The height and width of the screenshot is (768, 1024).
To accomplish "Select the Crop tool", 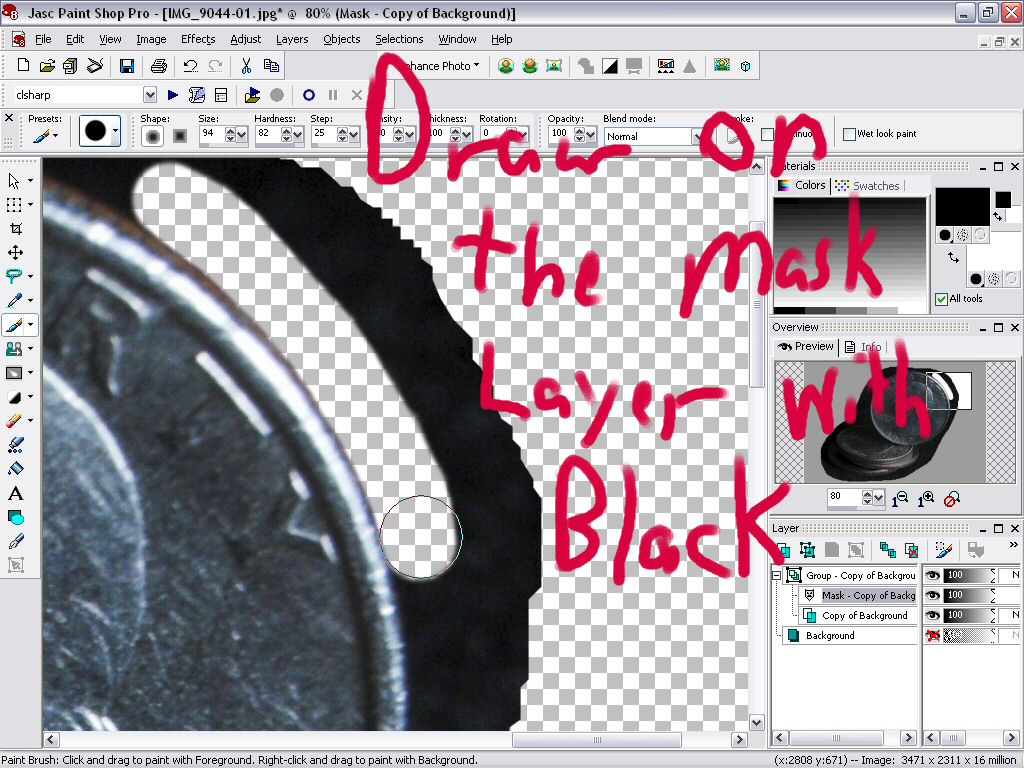I will [16, 229].
